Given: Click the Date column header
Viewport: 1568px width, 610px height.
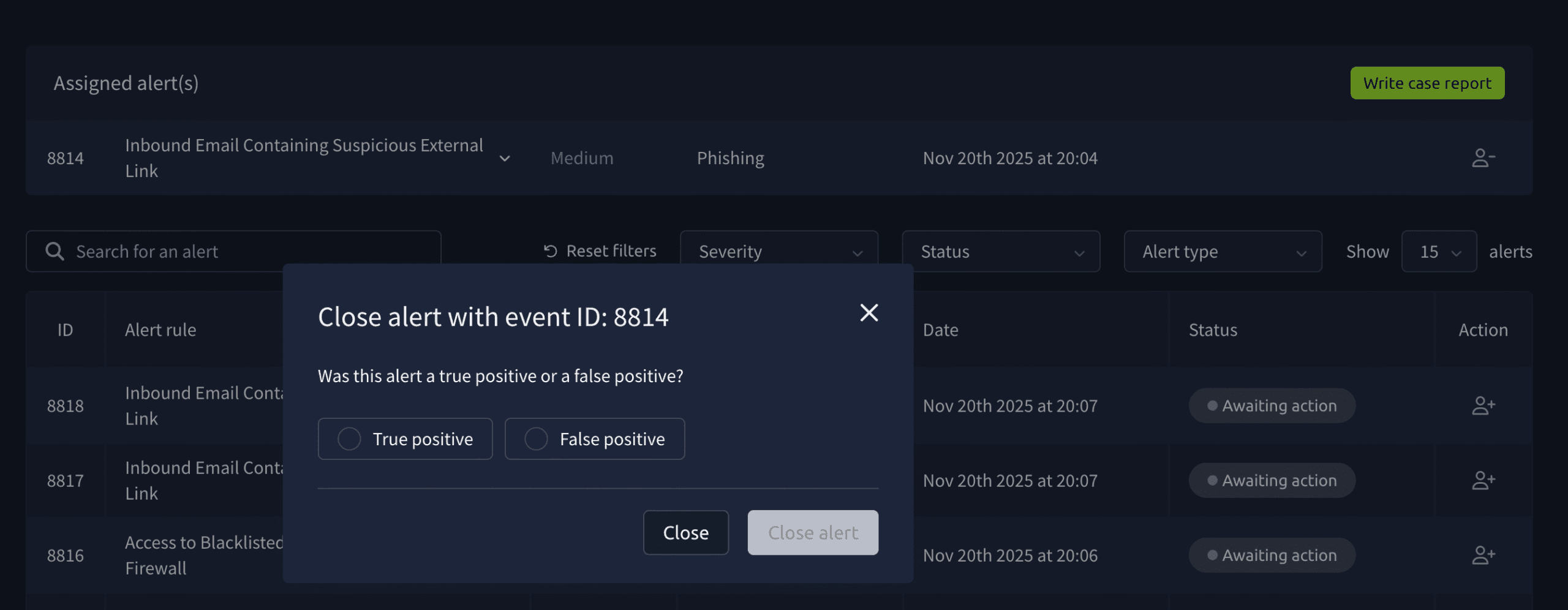Looking at the screenshot, I should coord(940,330).
